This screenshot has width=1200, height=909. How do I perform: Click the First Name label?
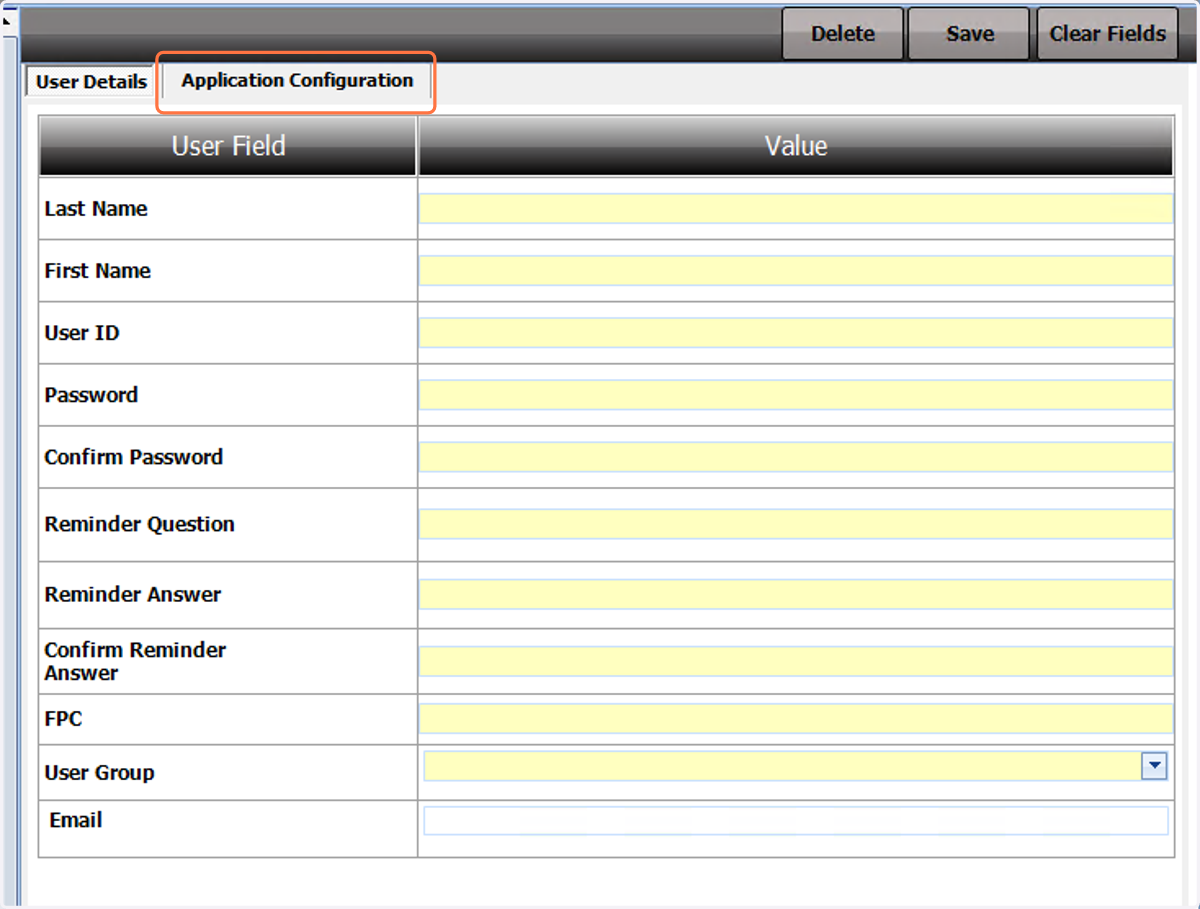tap(98, 271)
